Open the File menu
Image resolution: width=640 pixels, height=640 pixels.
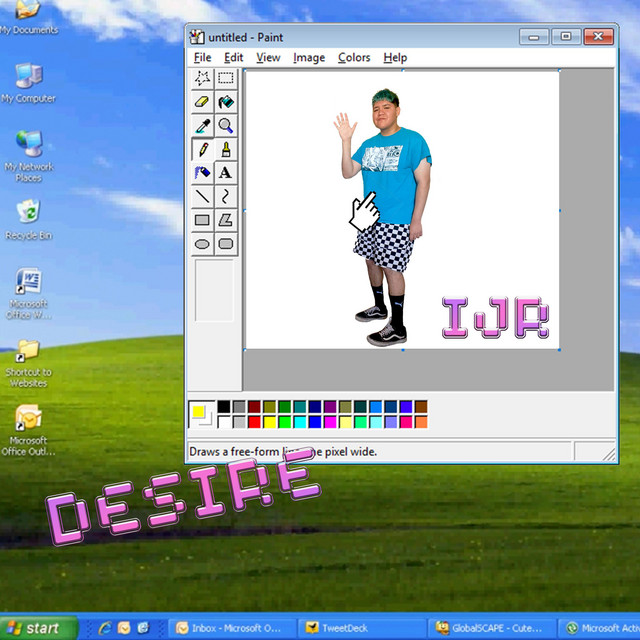[x=202, y=58]
